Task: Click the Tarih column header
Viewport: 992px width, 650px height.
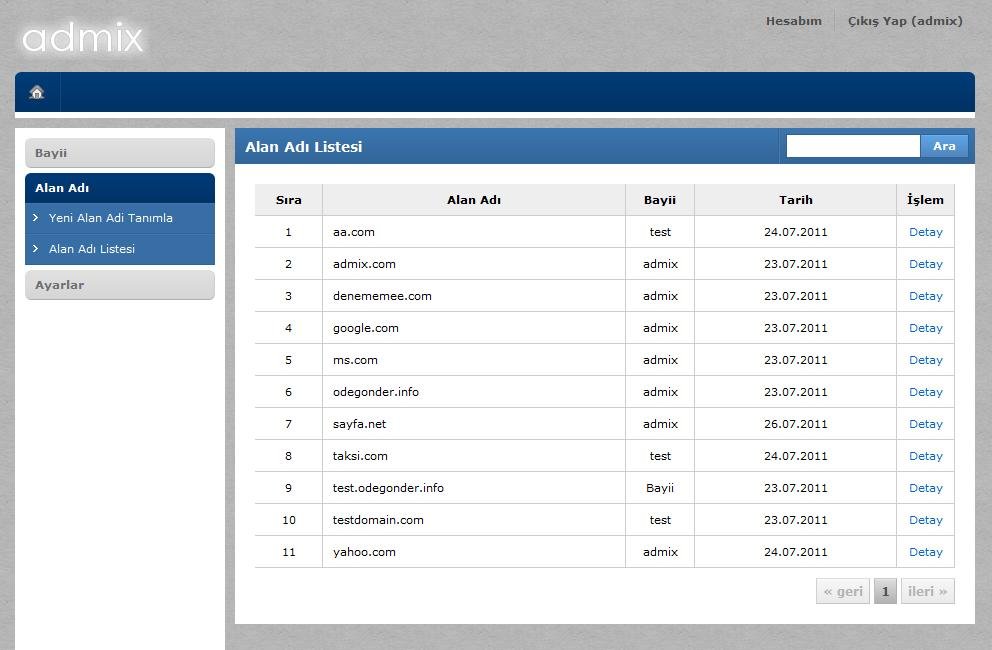Action: [795, 200]
